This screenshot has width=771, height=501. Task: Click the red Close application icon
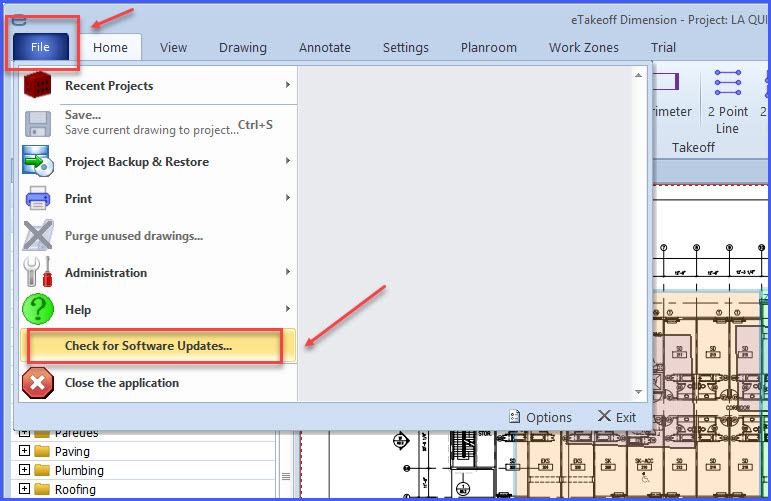[x=37, y=383]
